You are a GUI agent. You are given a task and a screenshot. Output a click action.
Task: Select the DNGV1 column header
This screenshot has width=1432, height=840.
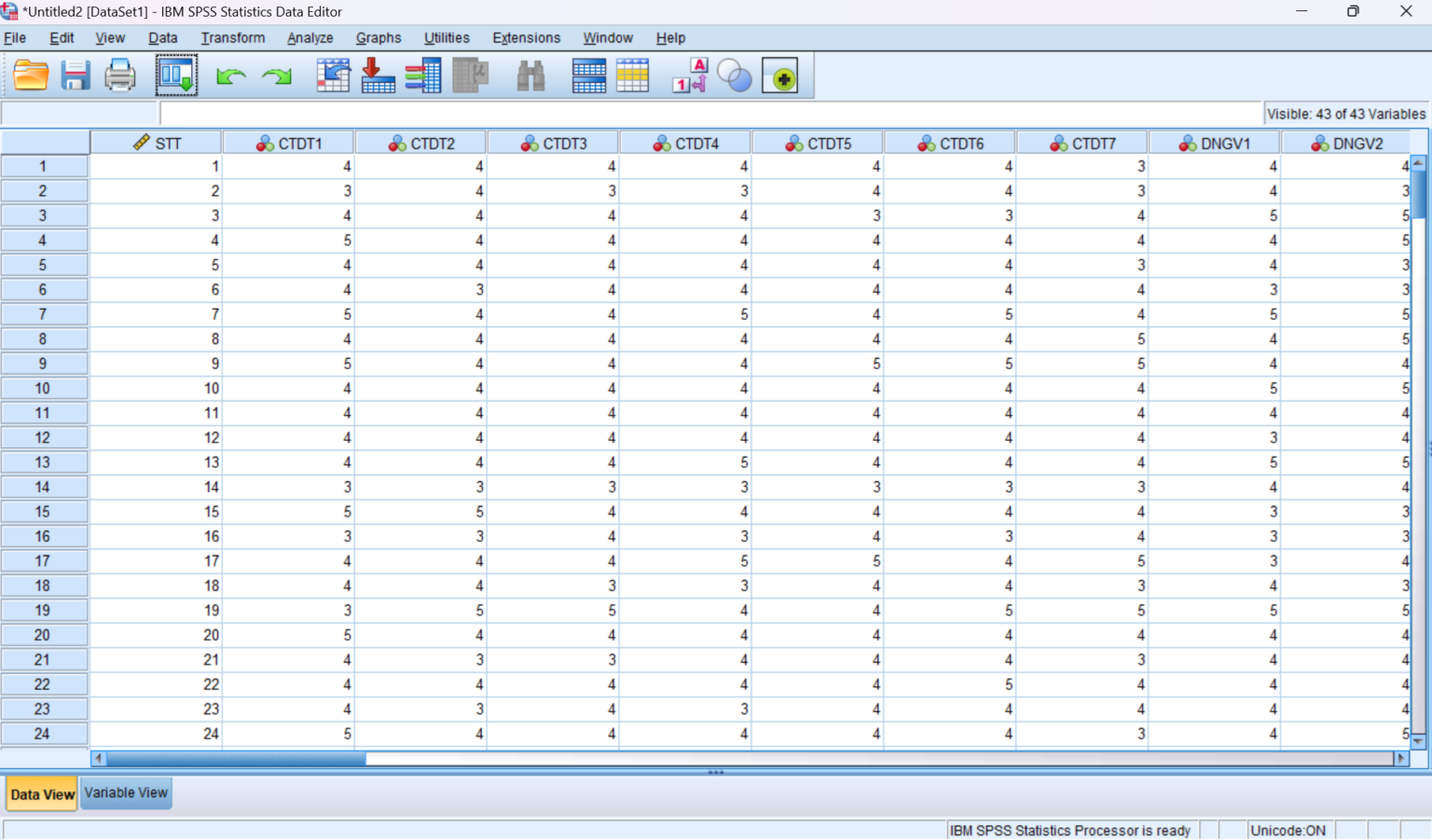(x=1215, y=143)
